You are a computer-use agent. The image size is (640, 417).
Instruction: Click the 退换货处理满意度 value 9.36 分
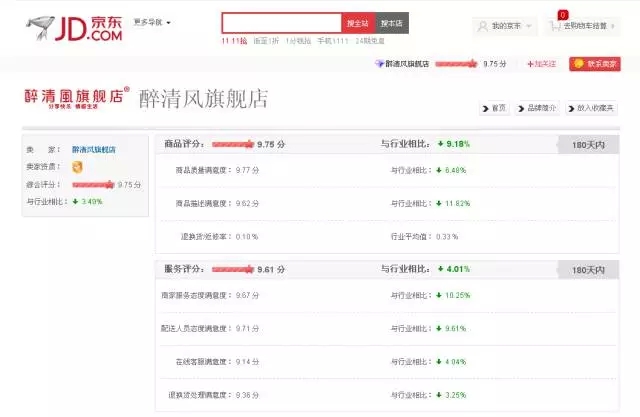pyautogui.click(x=247, y=395)
